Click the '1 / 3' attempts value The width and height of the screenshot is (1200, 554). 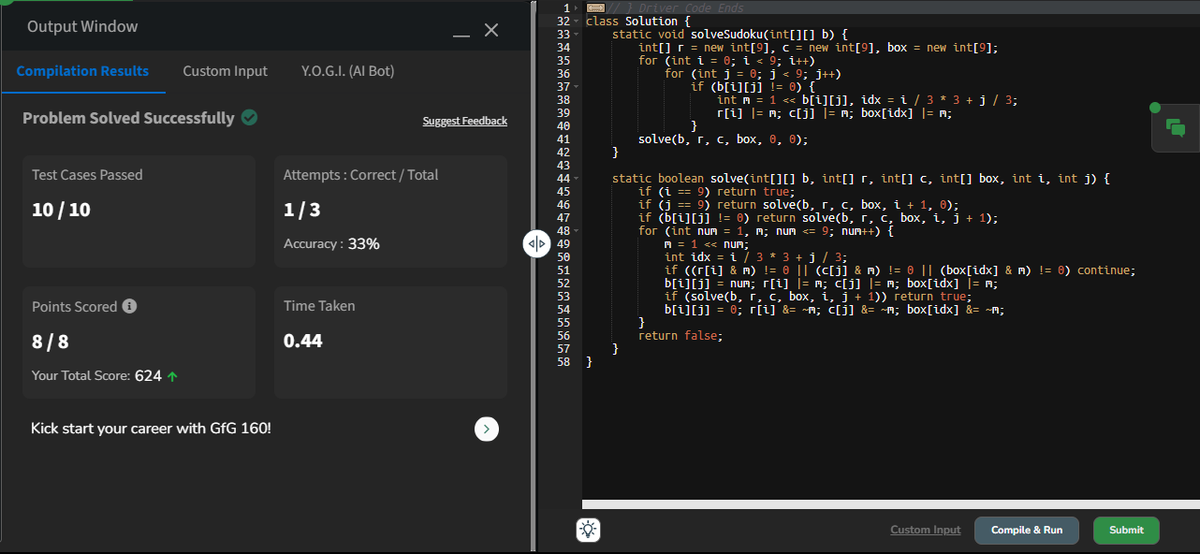tap(301, 211)
